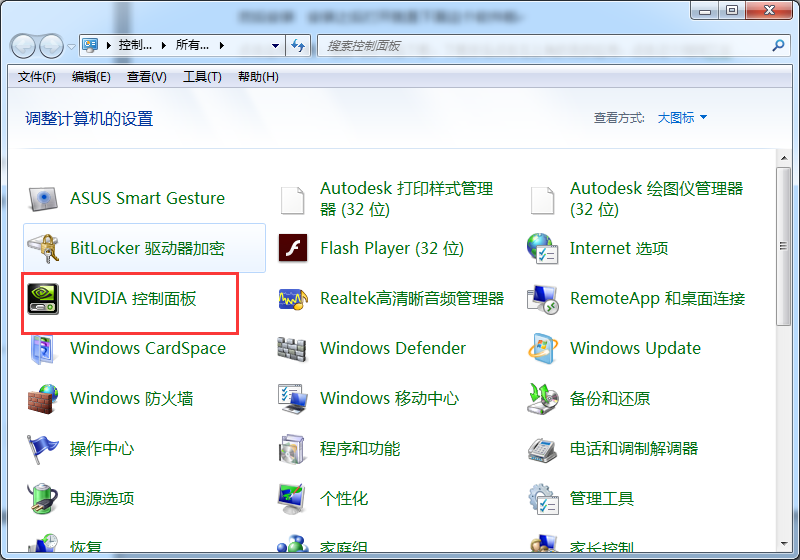Expand the arrow after 所有... breadcrumb

click(221, 45)
